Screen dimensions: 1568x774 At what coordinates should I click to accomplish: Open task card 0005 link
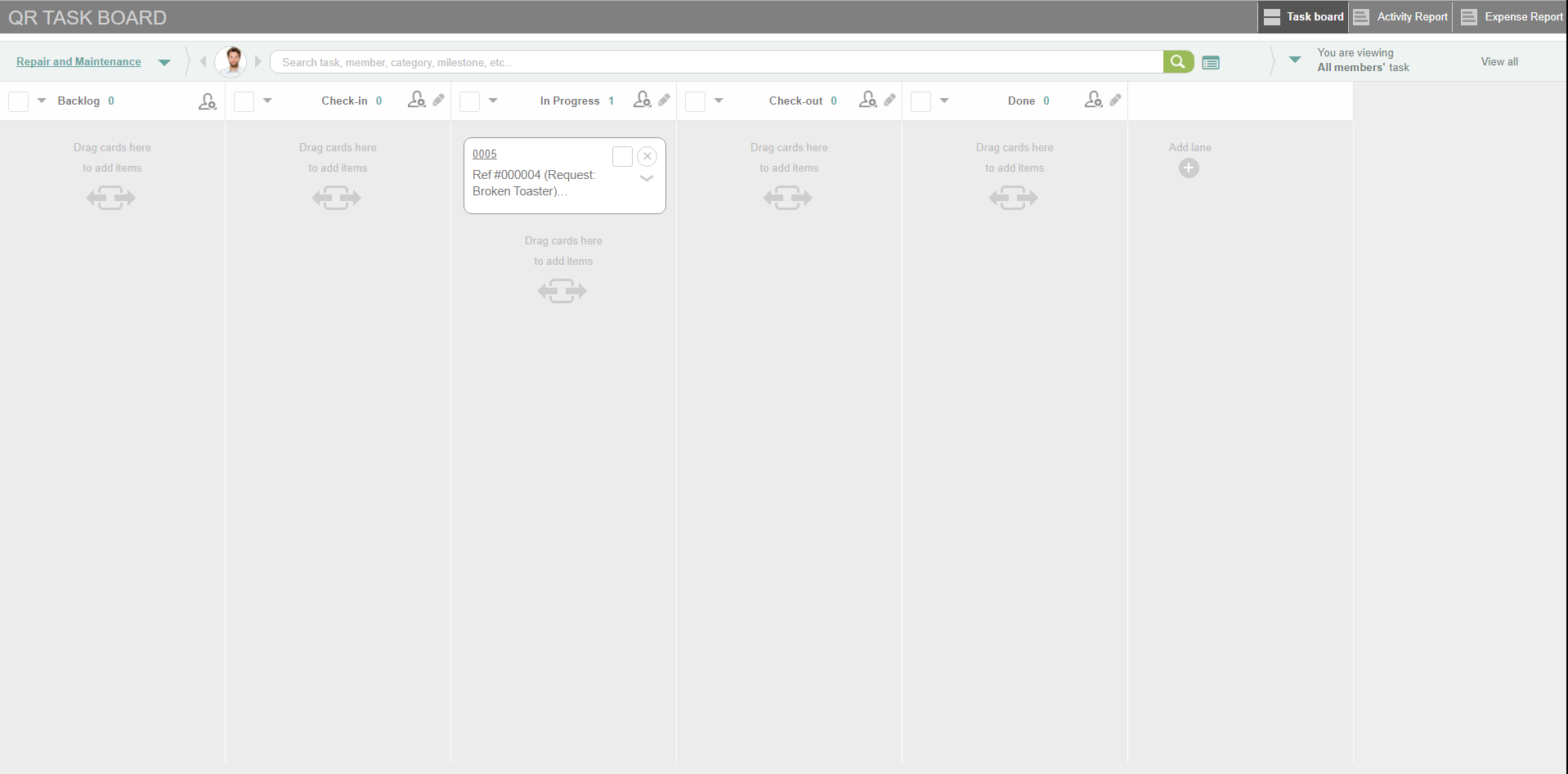[x=485, y=154]
